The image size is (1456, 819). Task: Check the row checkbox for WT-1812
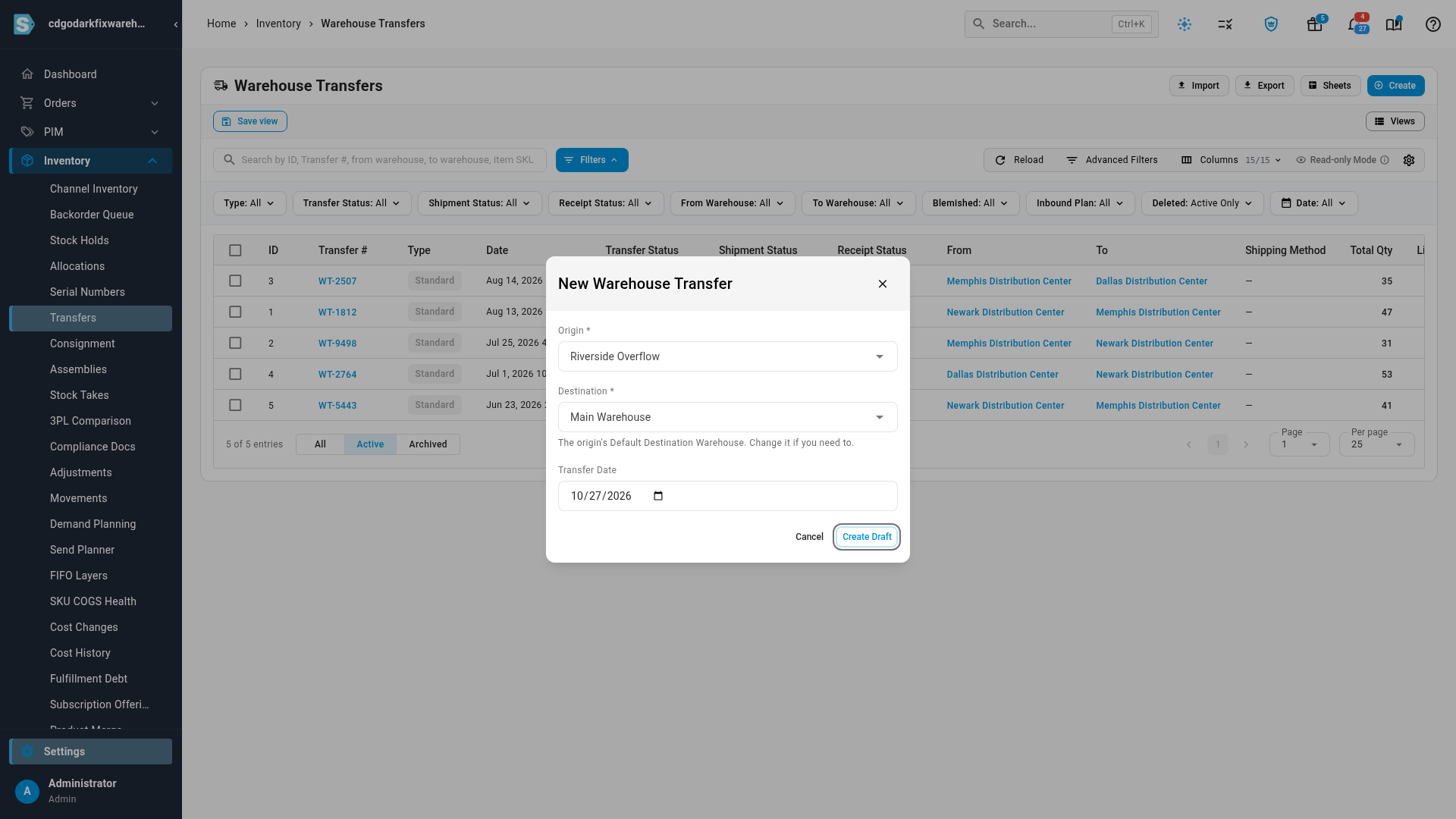235,312
